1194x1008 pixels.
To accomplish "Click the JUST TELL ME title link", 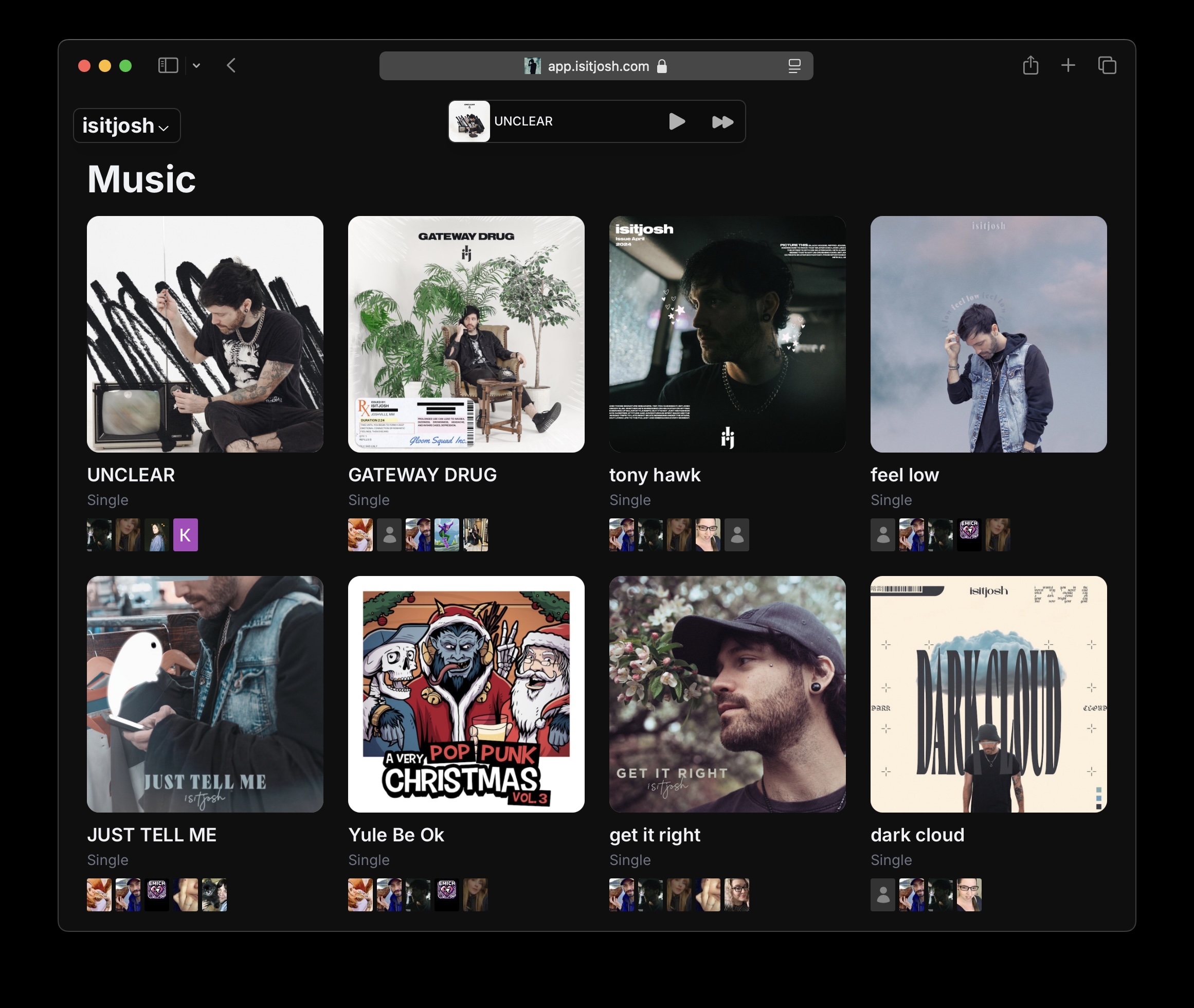I will (151, 835).
